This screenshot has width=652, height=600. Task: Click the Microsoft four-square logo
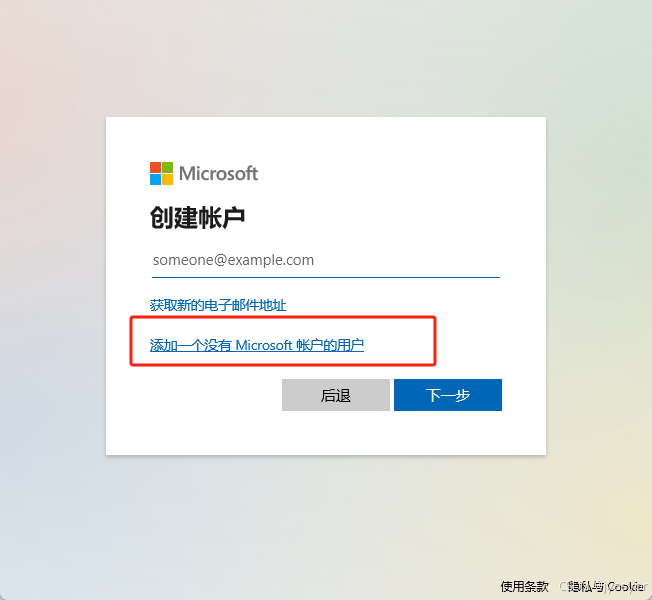coord(161,173)
